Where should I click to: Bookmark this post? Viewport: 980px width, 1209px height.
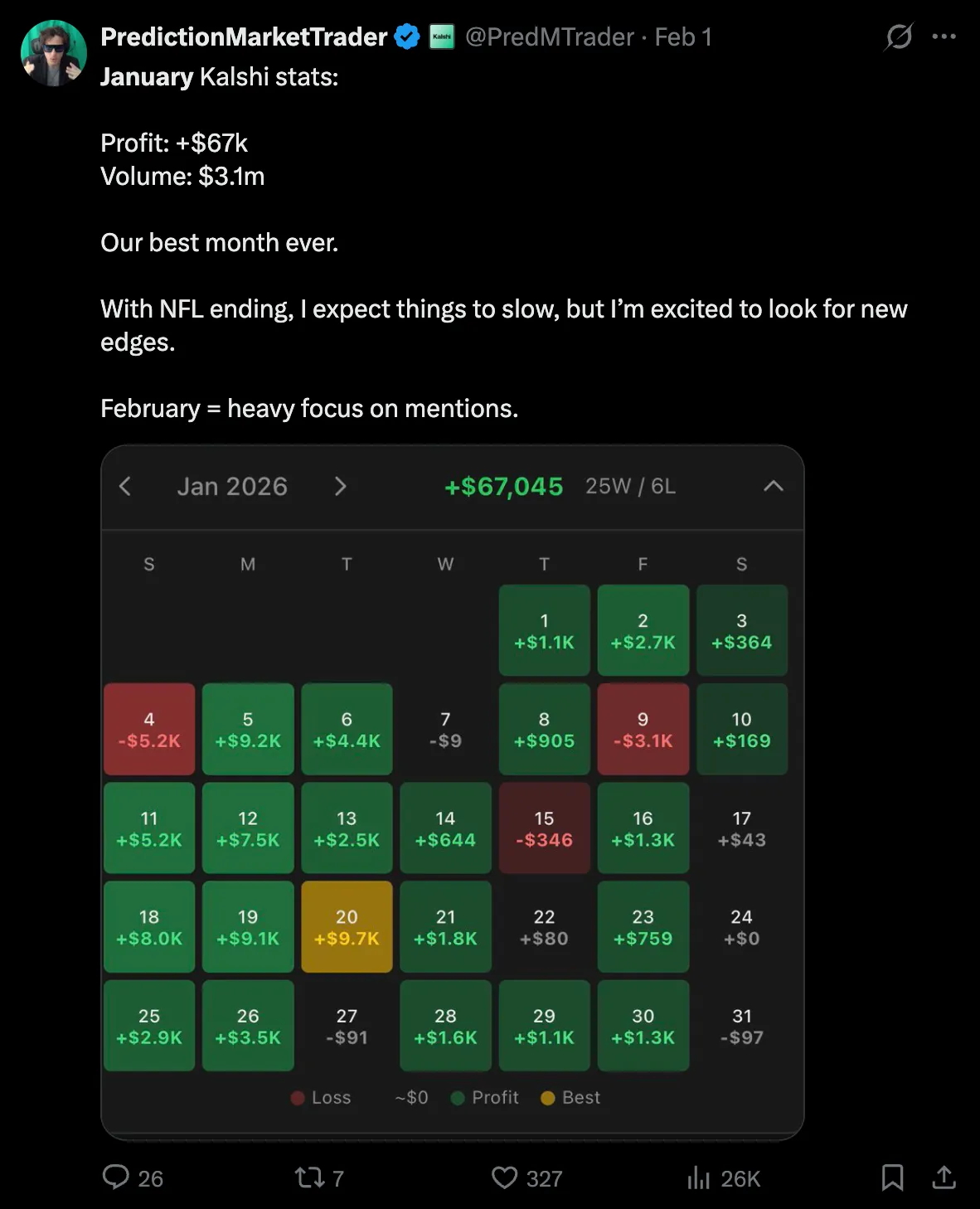point(894,1177)
